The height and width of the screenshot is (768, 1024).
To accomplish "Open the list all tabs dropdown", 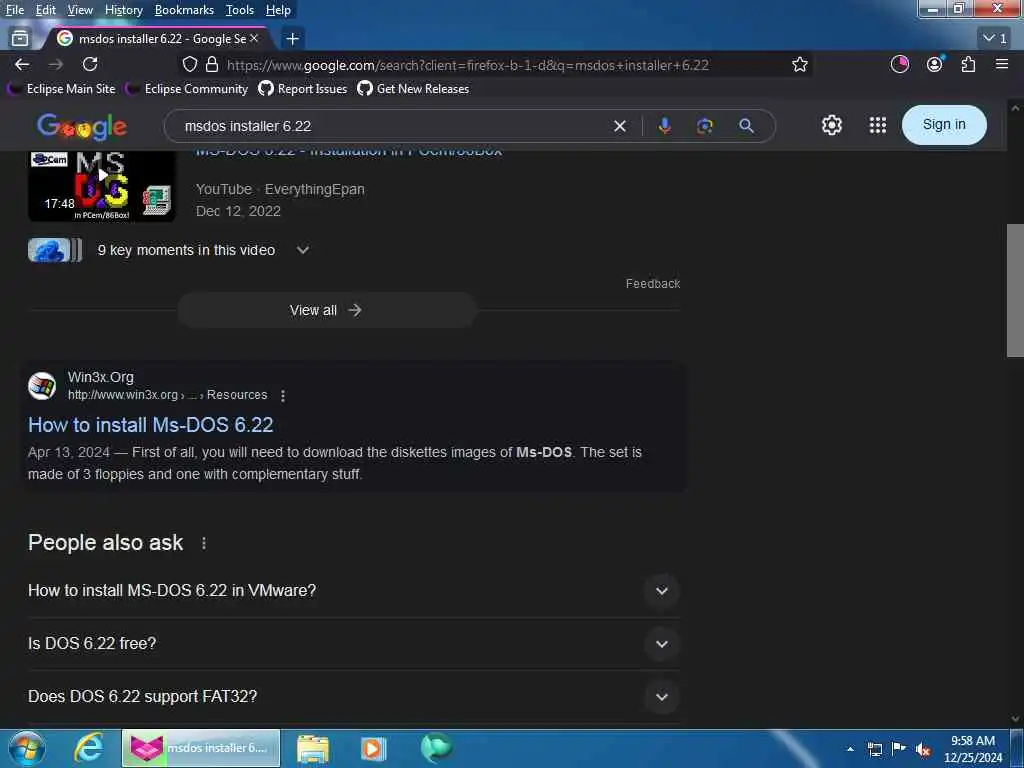I will click(995, 39).
